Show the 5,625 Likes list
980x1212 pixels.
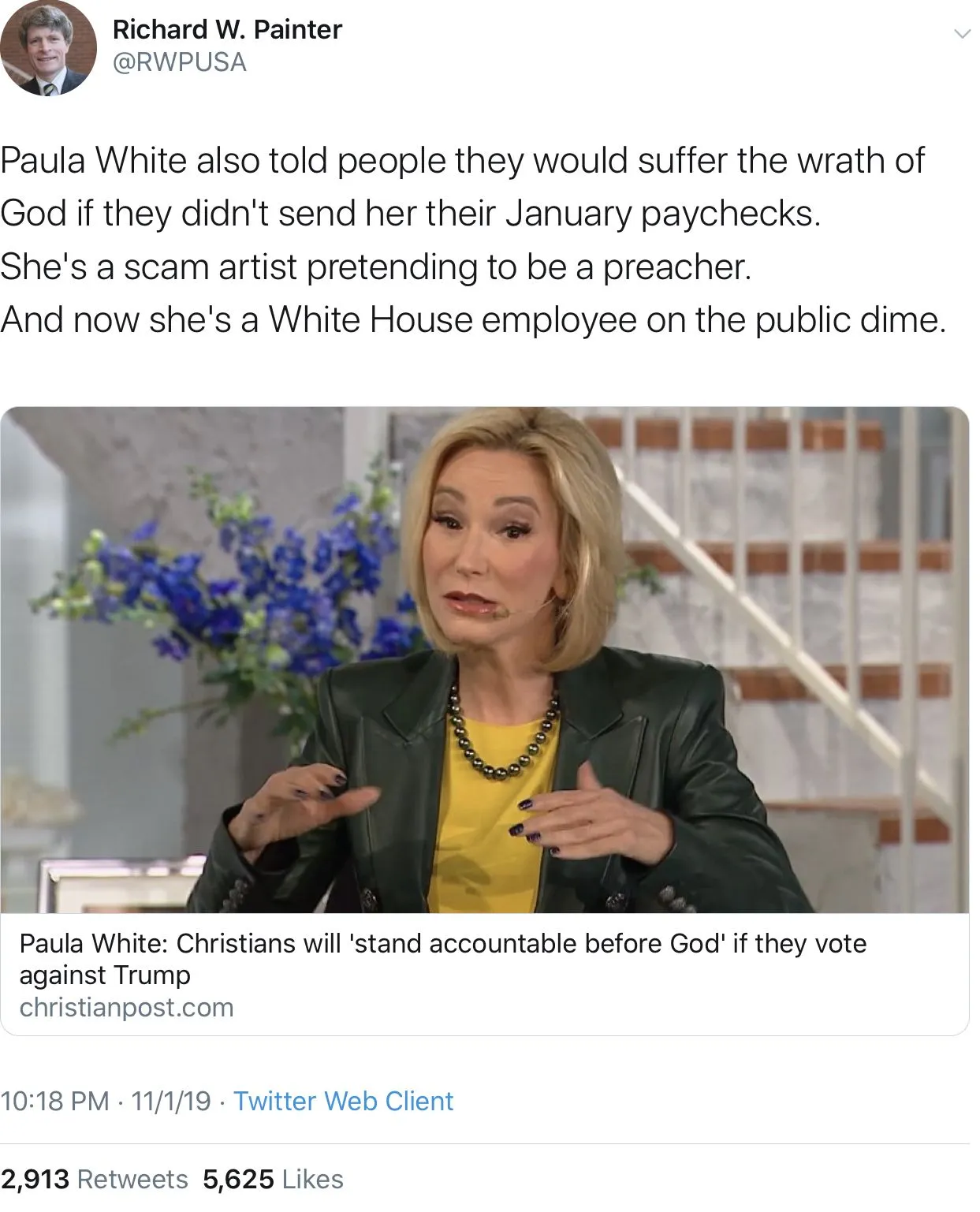point(273,1179)
